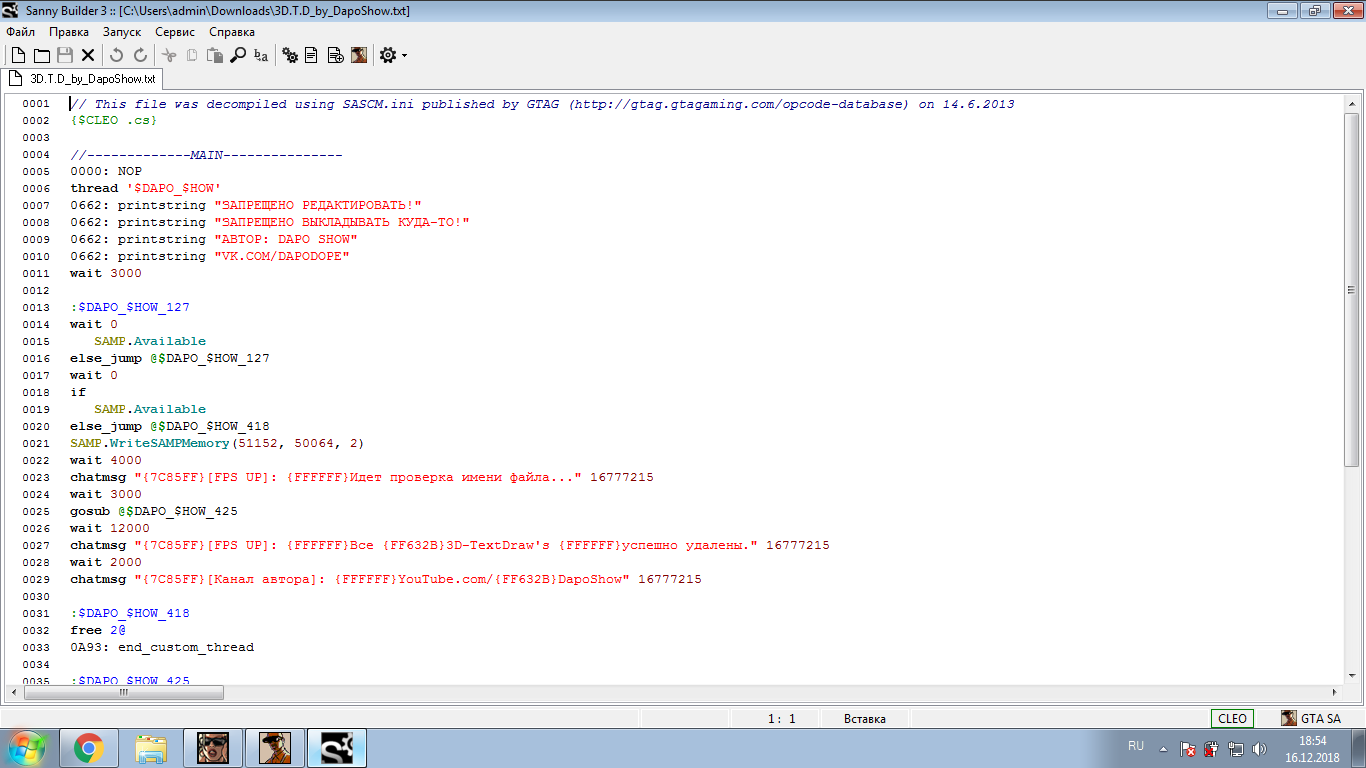This screenshot has width=1366, height=768.
Task: Open Find with the magnifier icon
Action: coord(238,55)
